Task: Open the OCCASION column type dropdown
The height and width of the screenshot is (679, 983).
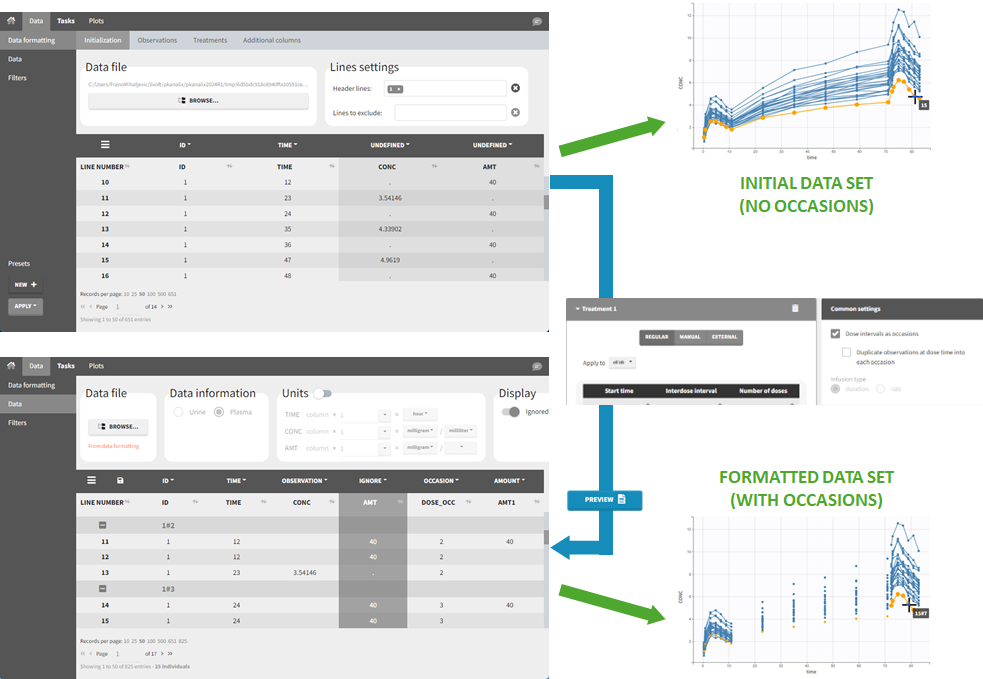Action: pyautogui.click(x=439, y=481)
